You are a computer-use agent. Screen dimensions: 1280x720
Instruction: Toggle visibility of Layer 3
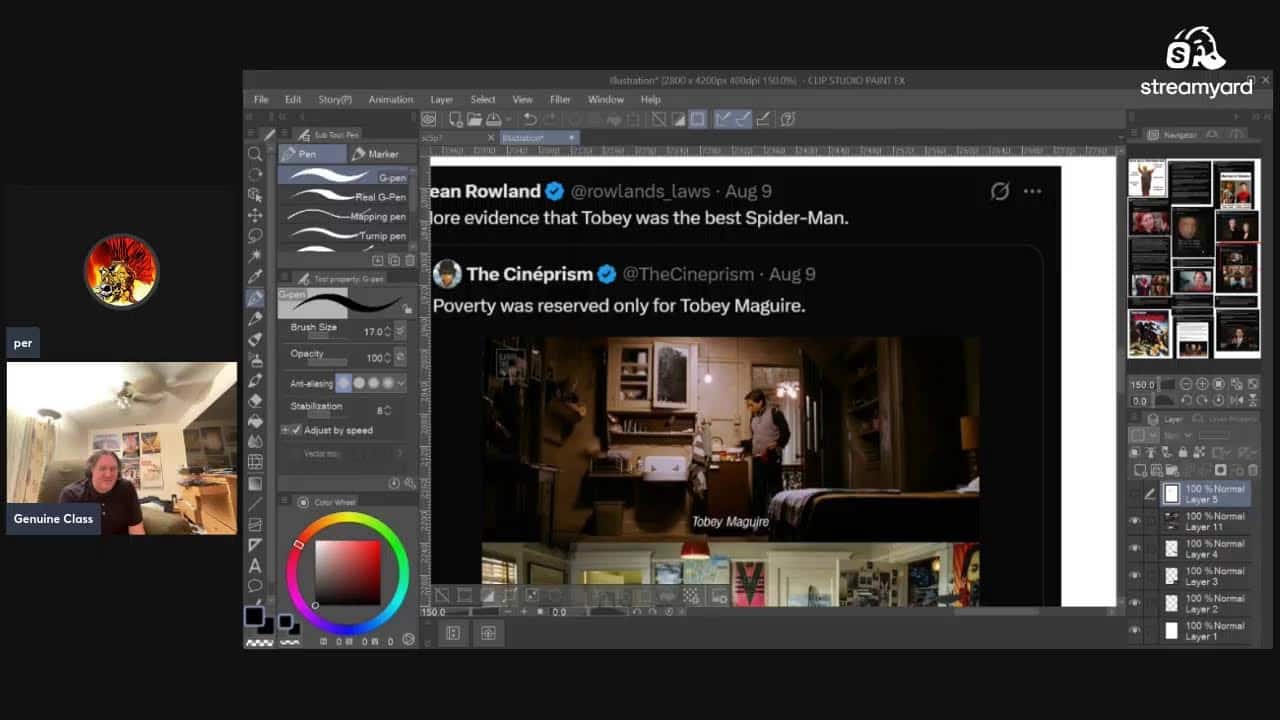[1135, 575]
